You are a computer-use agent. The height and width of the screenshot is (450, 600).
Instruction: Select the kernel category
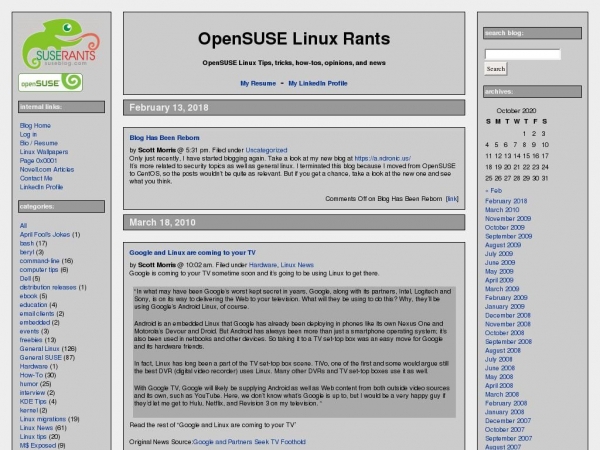(x=29, y=411)
